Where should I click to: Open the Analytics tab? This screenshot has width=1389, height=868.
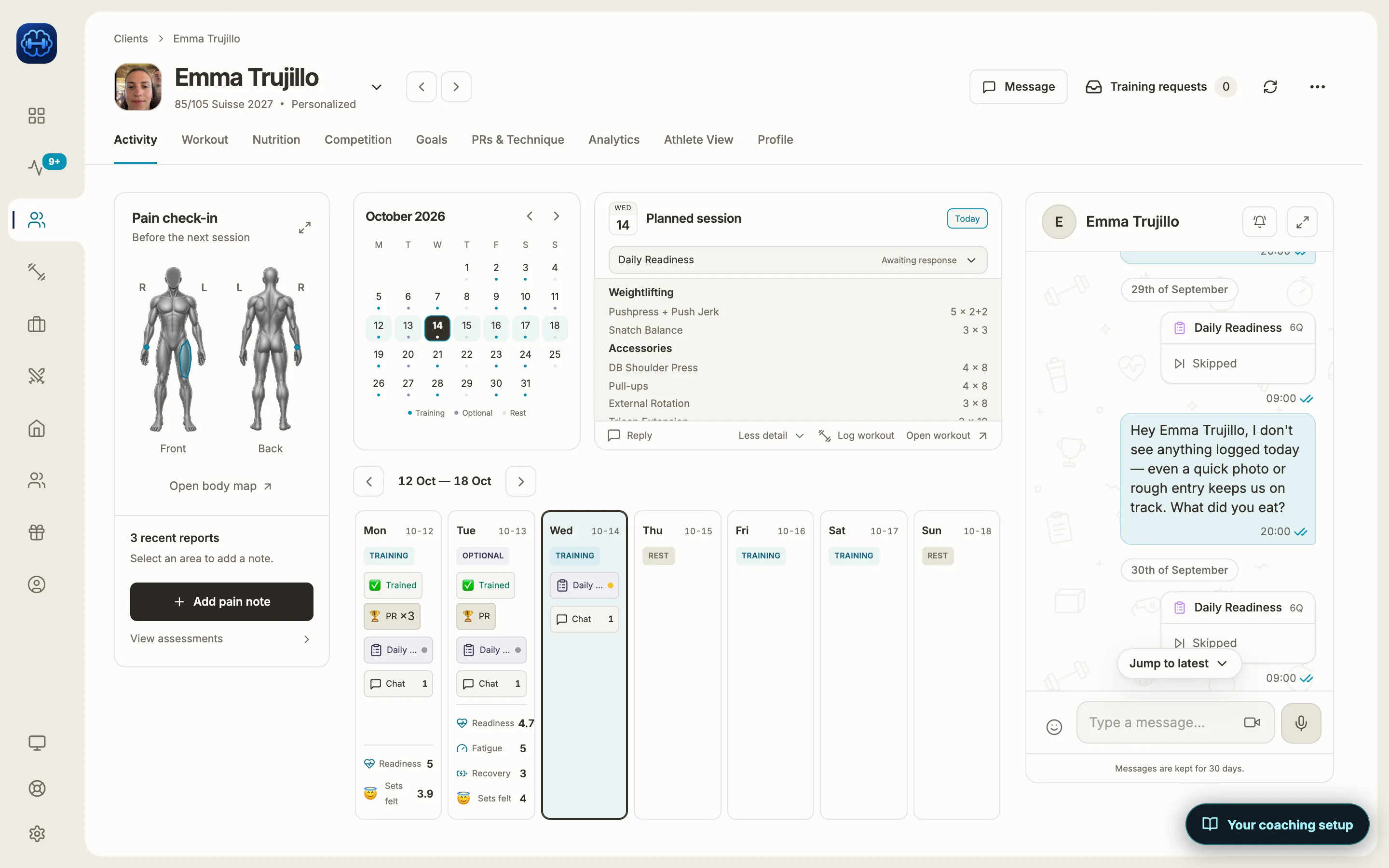click(613, 139)
